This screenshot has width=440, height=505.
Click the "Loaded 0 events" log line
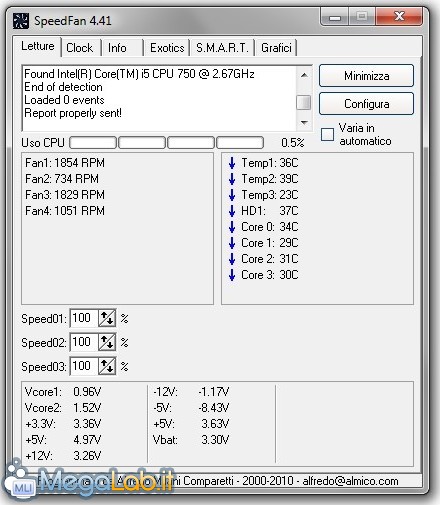(64, 100)
